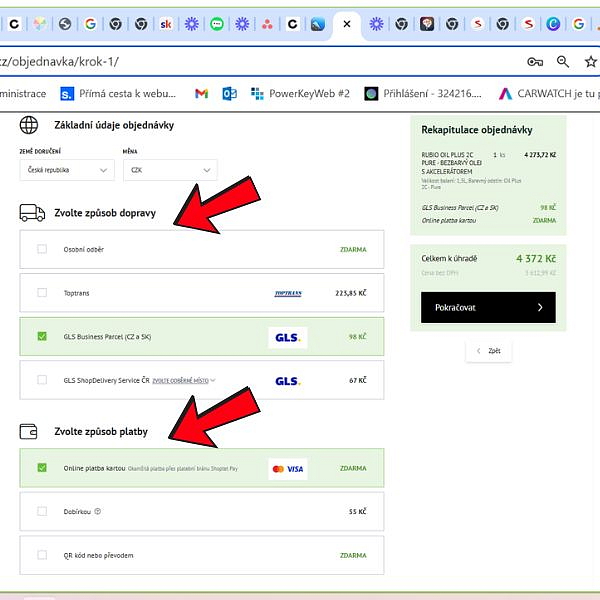Open the Gmail bookmark icon
The width and height of the screenshot is (600, 600).
point(201,93)
